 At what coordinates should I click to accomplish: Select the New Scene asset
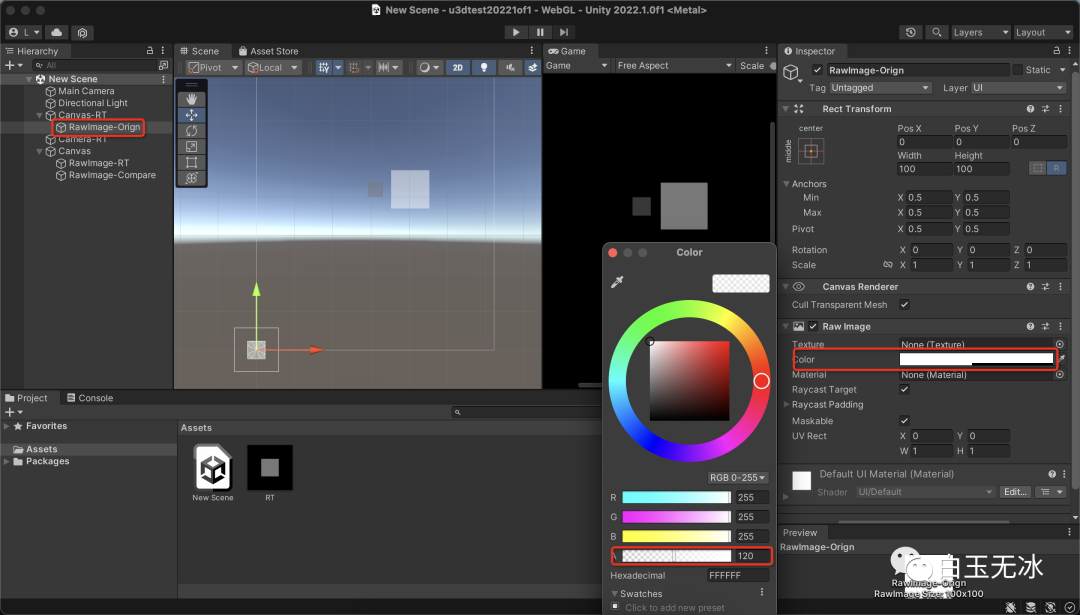tap(213, 473)
